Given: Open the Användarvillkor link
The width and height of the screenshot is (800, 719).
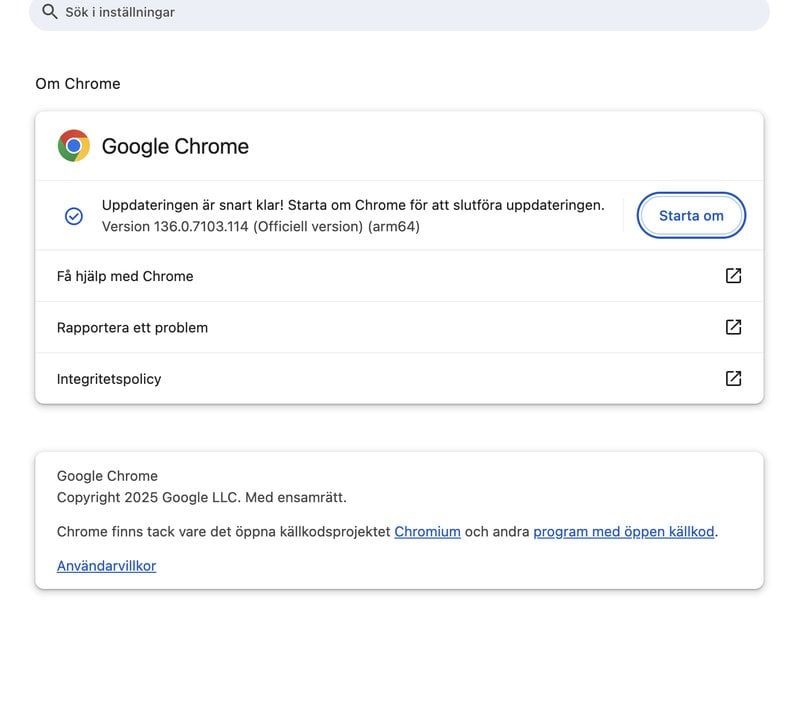Looking at the screenshot, I should [x=107, y=566].
